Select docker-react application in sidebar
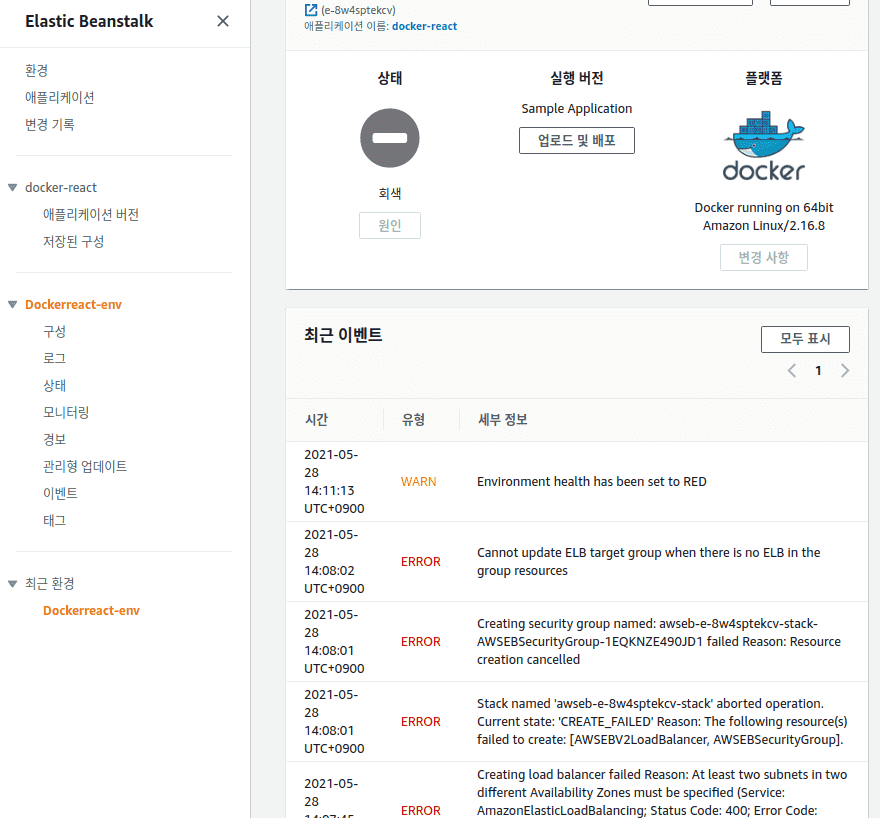The width and height of the screenshot is (880, 818). [61, 187]
